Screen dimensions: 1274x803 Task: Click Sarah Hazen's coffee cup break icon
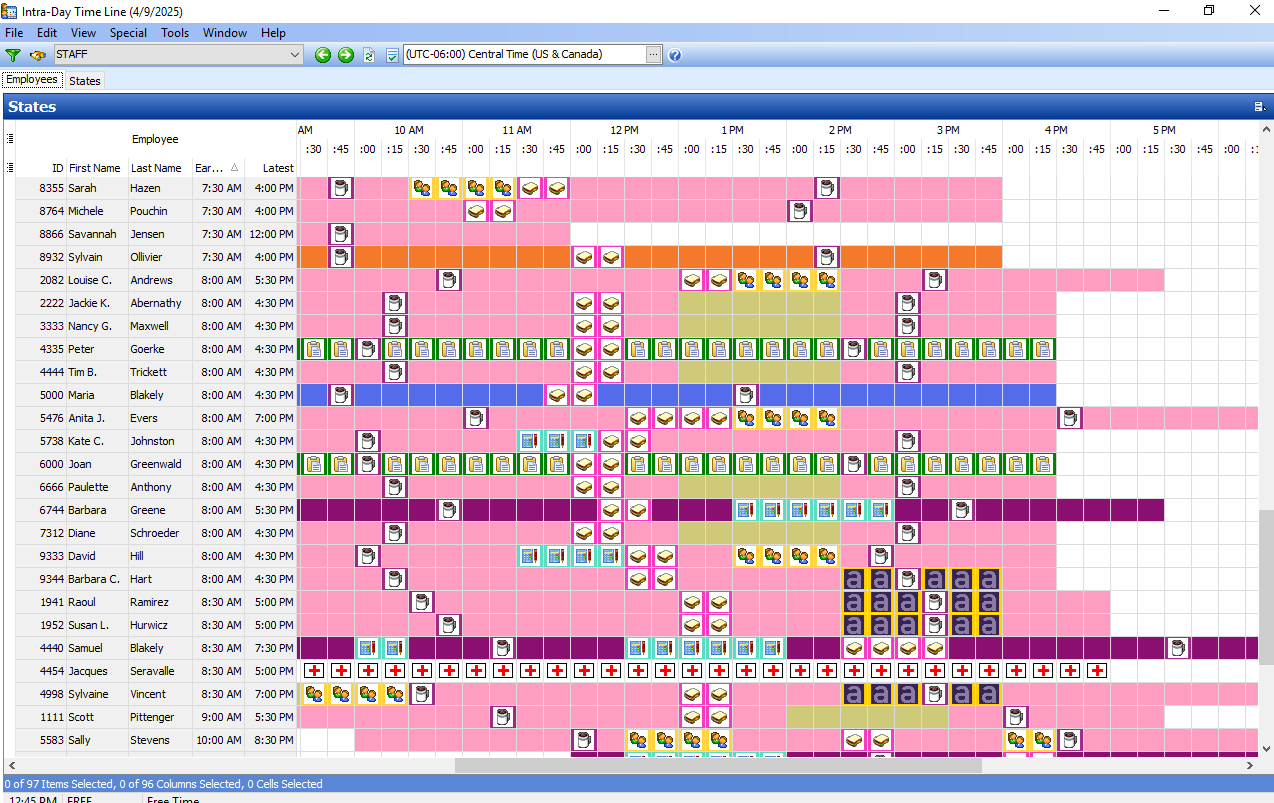point(341,187)
